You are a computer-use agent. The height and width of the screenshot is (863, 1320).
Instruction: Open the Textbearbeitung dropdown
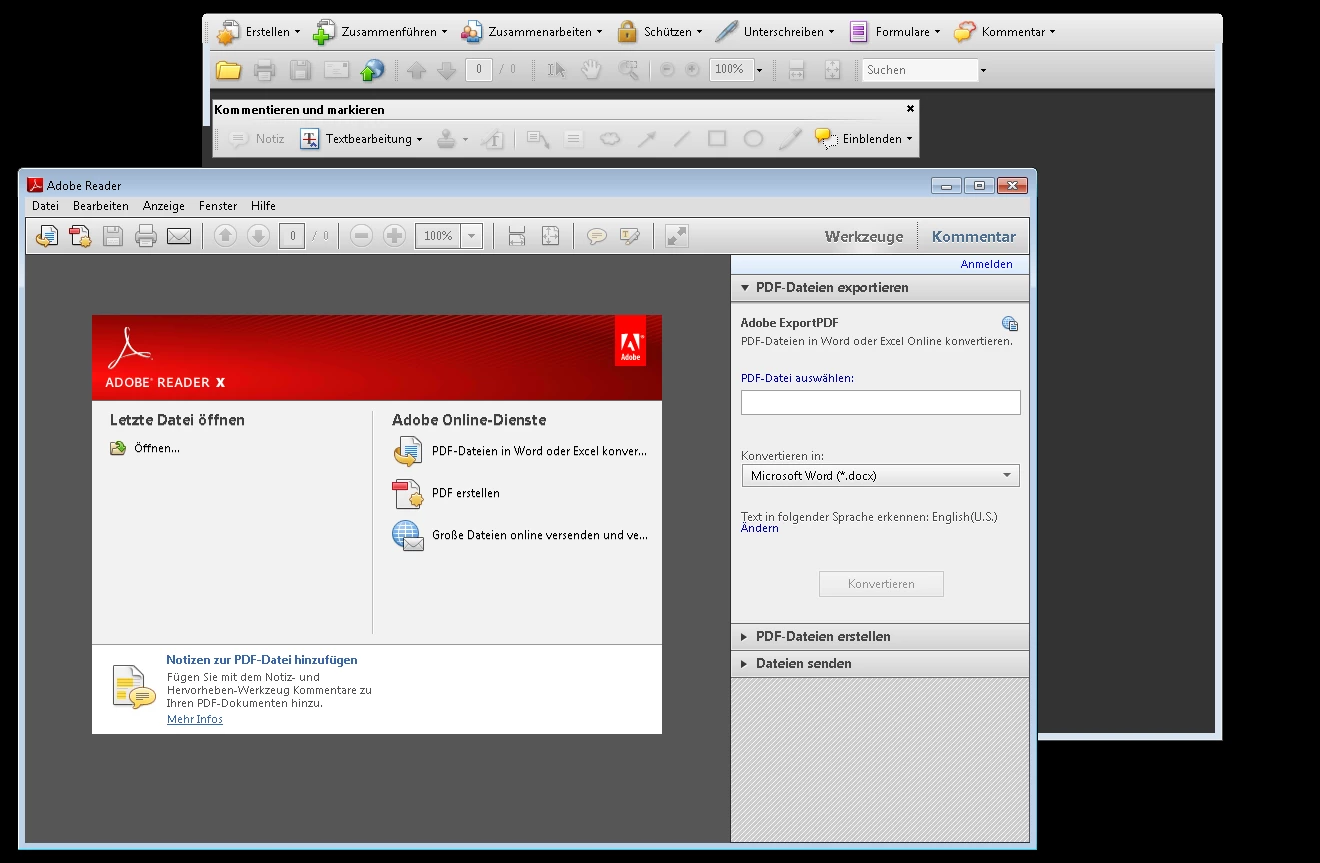point(362,139)
